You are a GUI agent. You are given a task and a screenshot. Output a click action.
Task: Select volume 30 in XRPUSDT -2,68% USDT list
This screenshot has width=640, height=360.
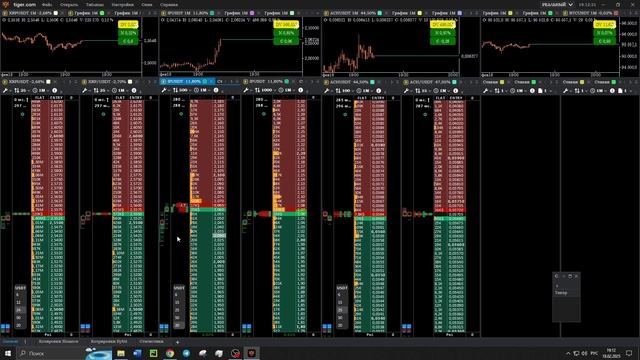pyautogui.click(x=19, y=318)
